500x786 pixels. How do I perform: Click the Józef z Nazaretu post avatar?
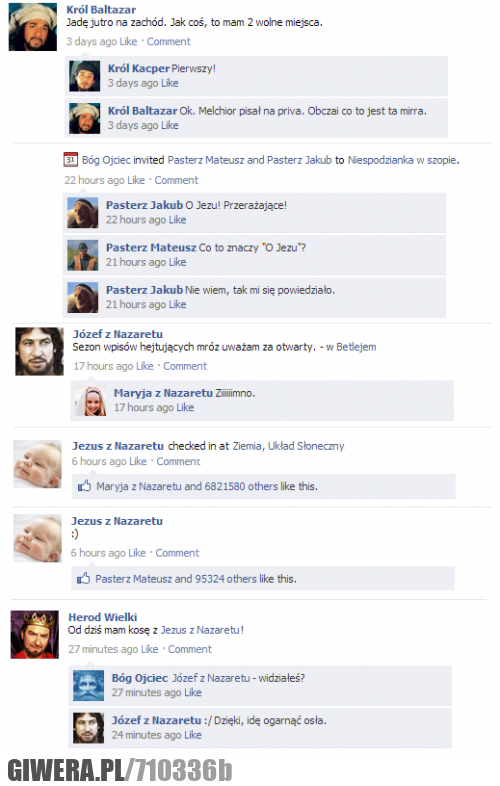click(x=39, y=351)
